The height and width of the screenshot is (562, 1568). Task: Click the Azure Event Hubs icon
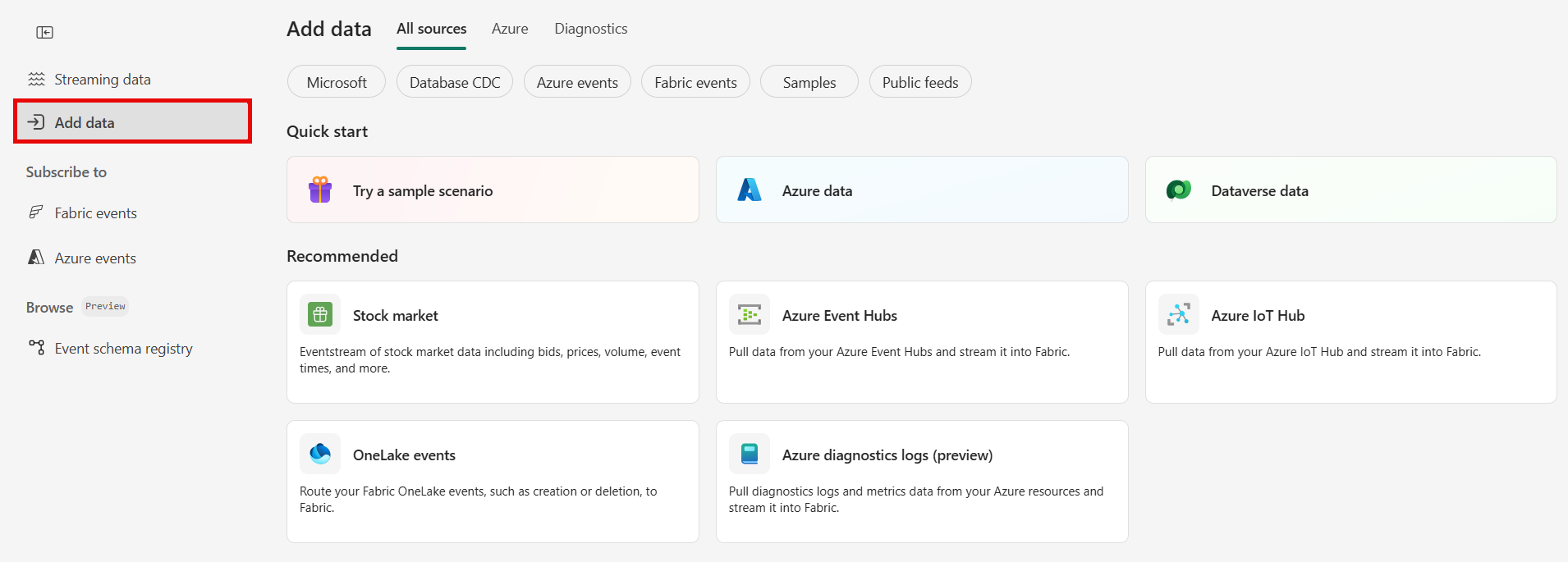[749, 315]
